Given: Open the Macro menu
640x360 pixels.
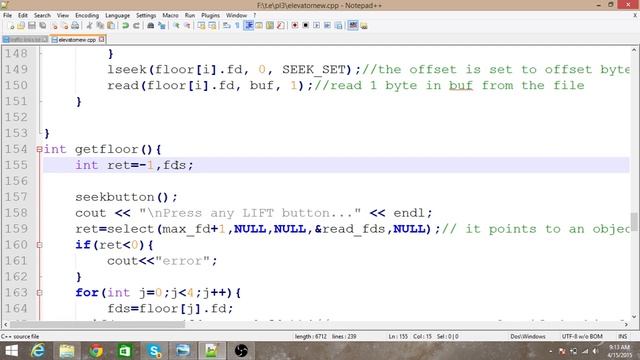Looking at the screenshot, I should [x=170, y=16].
